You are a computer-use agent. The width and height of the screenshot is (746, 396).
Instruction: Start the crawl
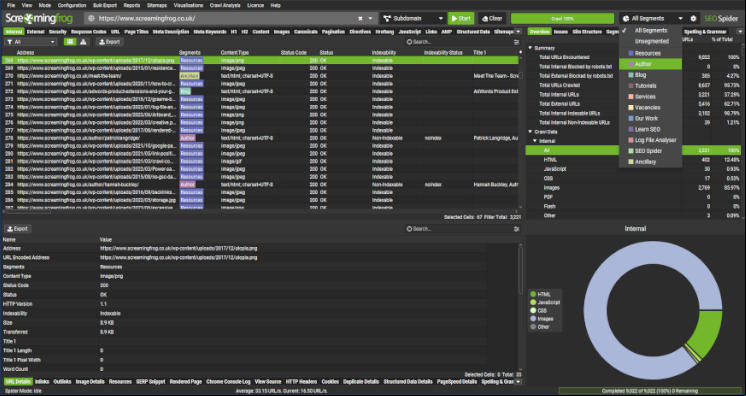(461, 19)
